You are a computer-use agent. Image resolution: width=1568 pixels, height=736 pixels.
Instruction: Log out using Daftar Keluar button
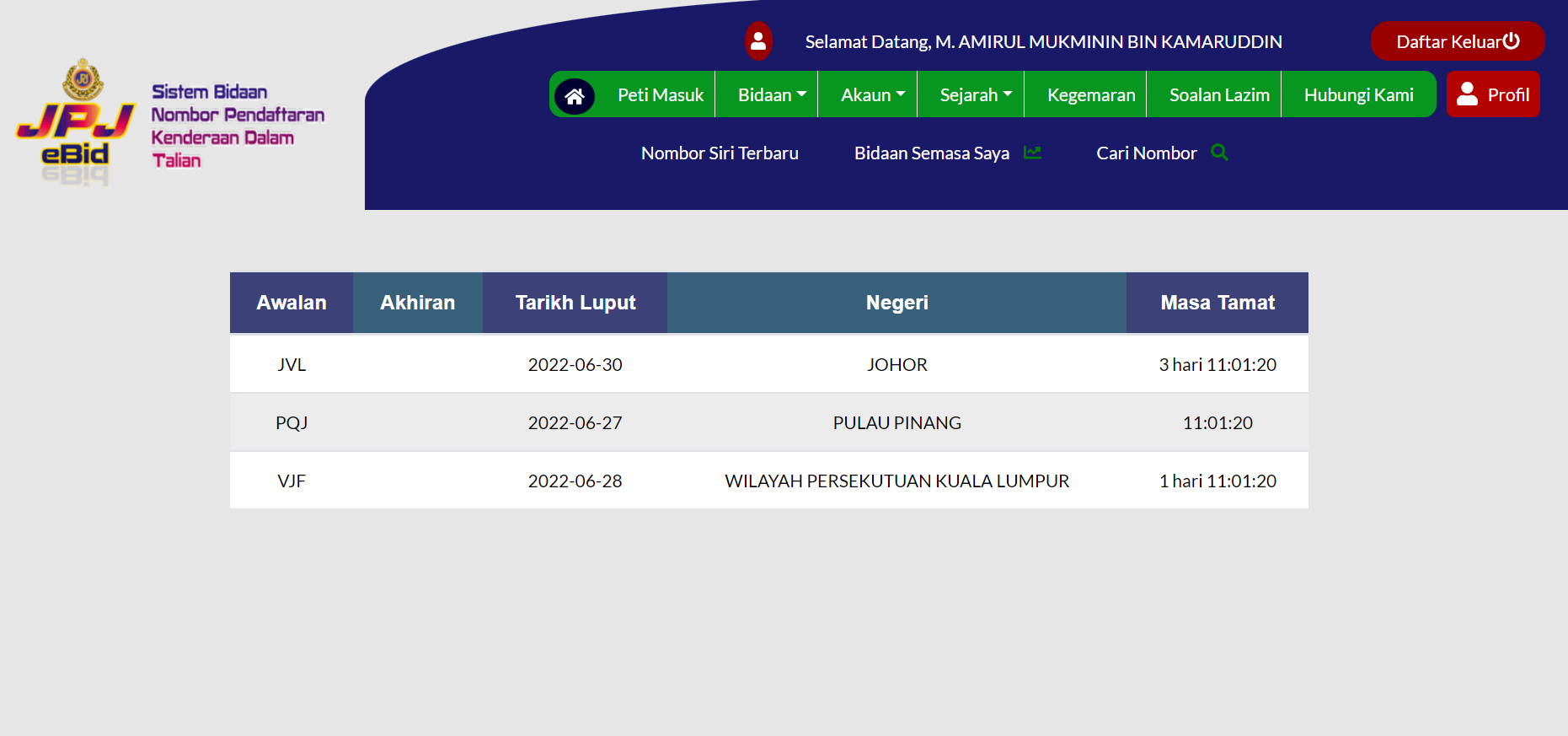click(x=1457, y=41)
